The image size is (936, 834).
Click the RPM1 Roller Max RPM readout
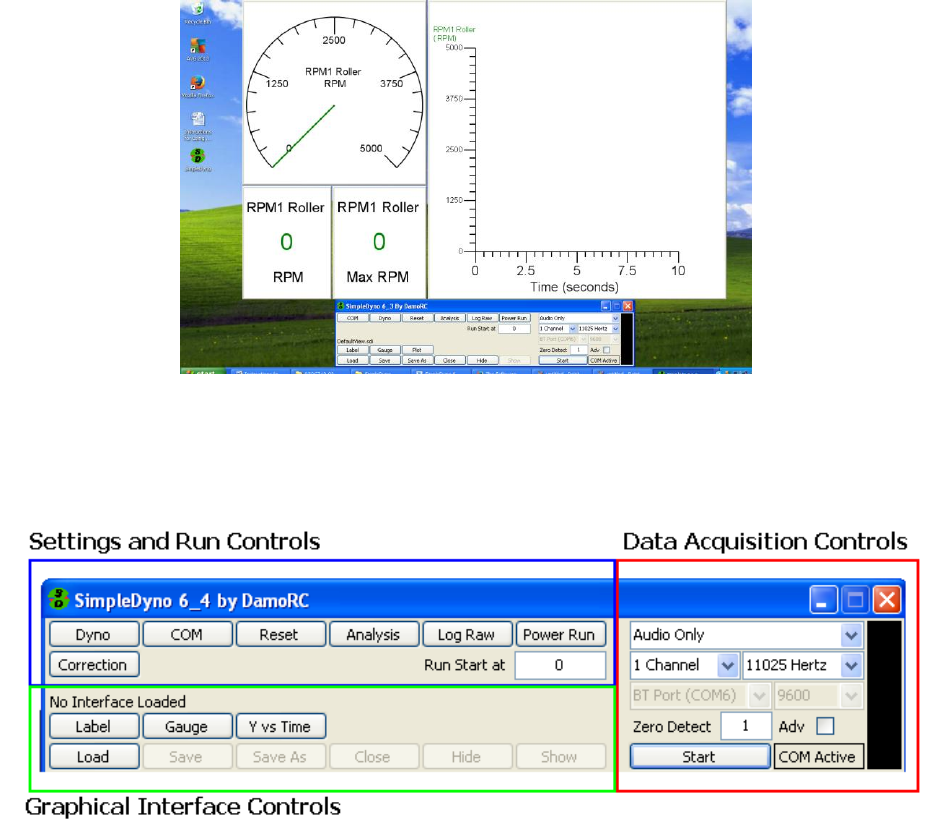(378, 242)
